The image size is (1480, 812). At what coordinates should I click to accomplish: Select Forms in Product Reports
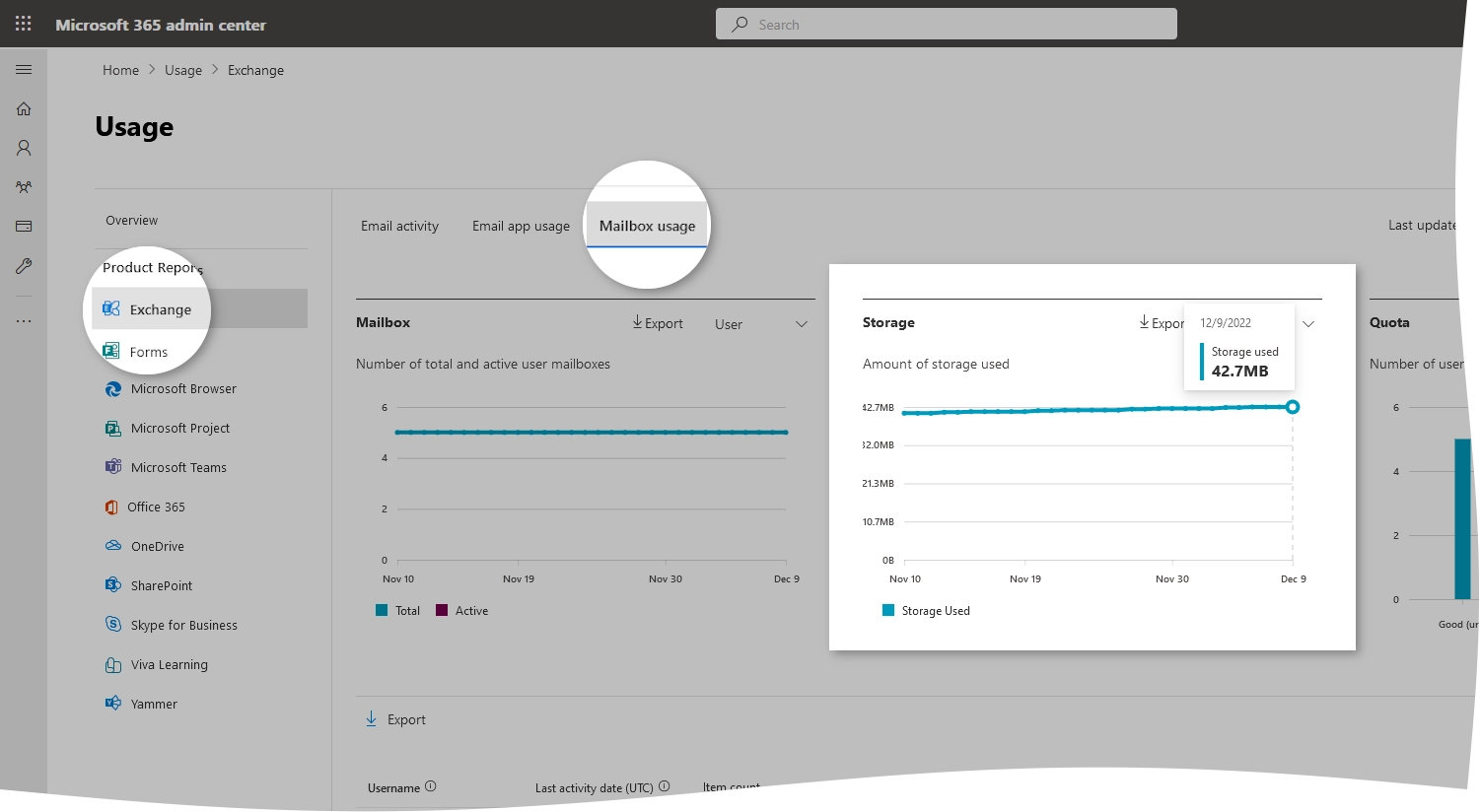[x=148, y=352]
